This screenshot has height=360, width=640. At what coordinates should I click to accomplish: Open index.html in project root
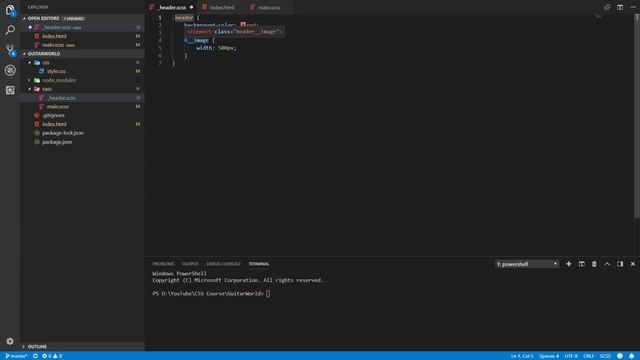[x=82, y=124]
